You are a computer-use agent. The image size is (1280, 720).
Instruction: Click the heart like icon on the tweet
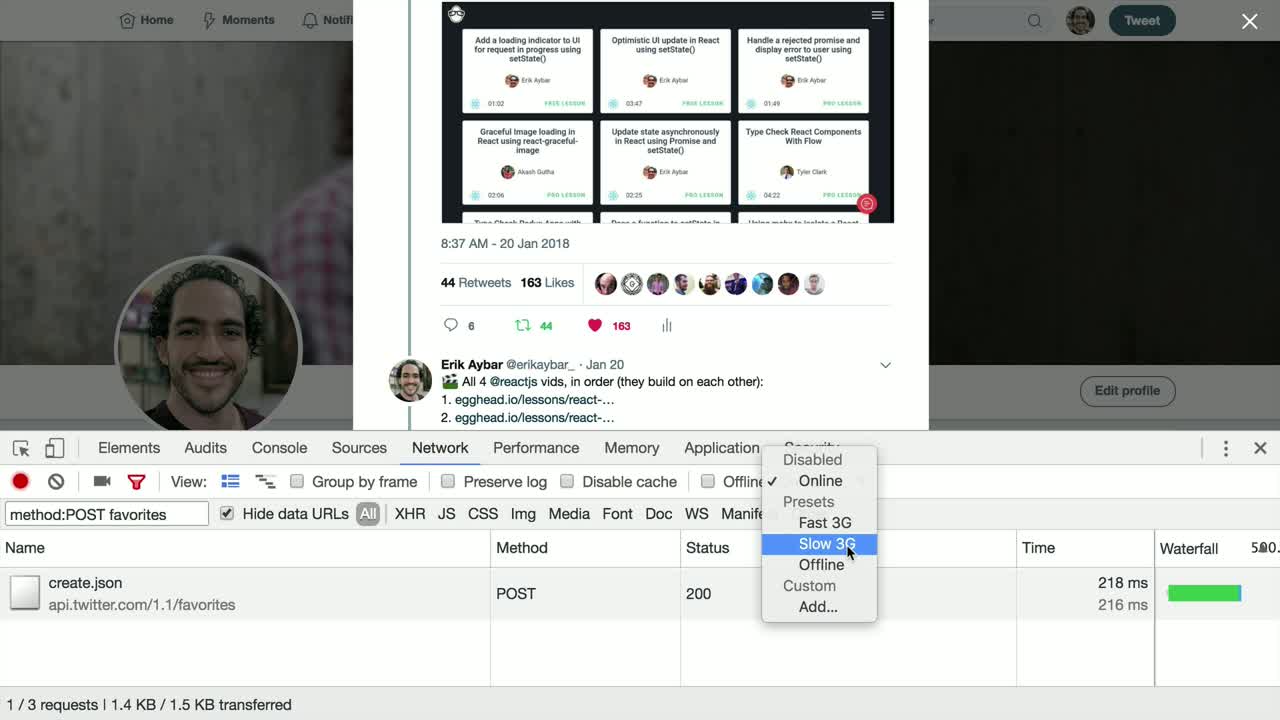(x=595, y=325)
